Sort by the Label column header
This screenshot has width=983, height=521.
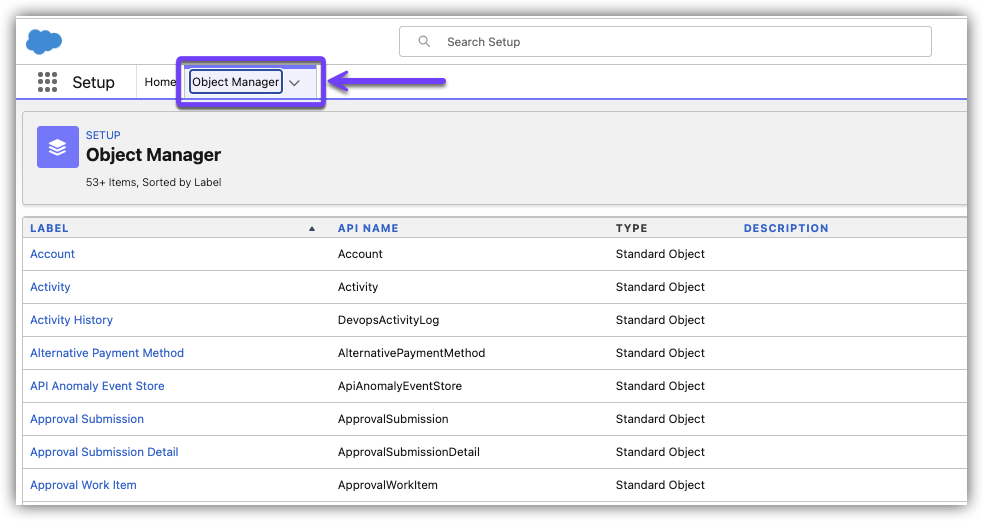[49, 229]
